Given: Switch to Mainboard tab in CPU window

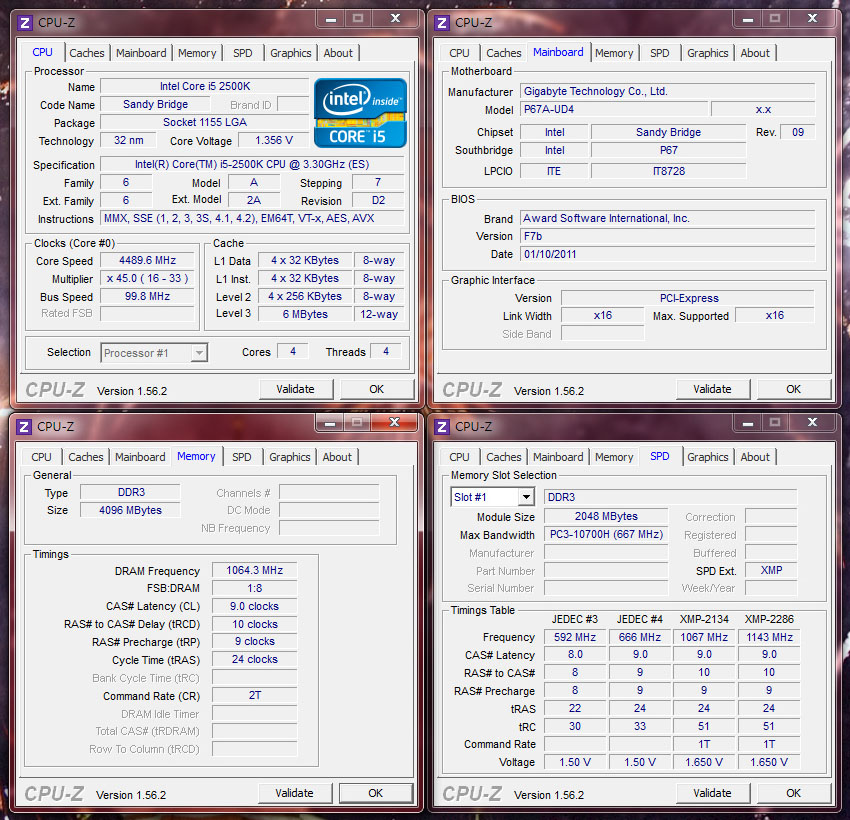Looking at the screenshot, I should [x=141, y=53].
